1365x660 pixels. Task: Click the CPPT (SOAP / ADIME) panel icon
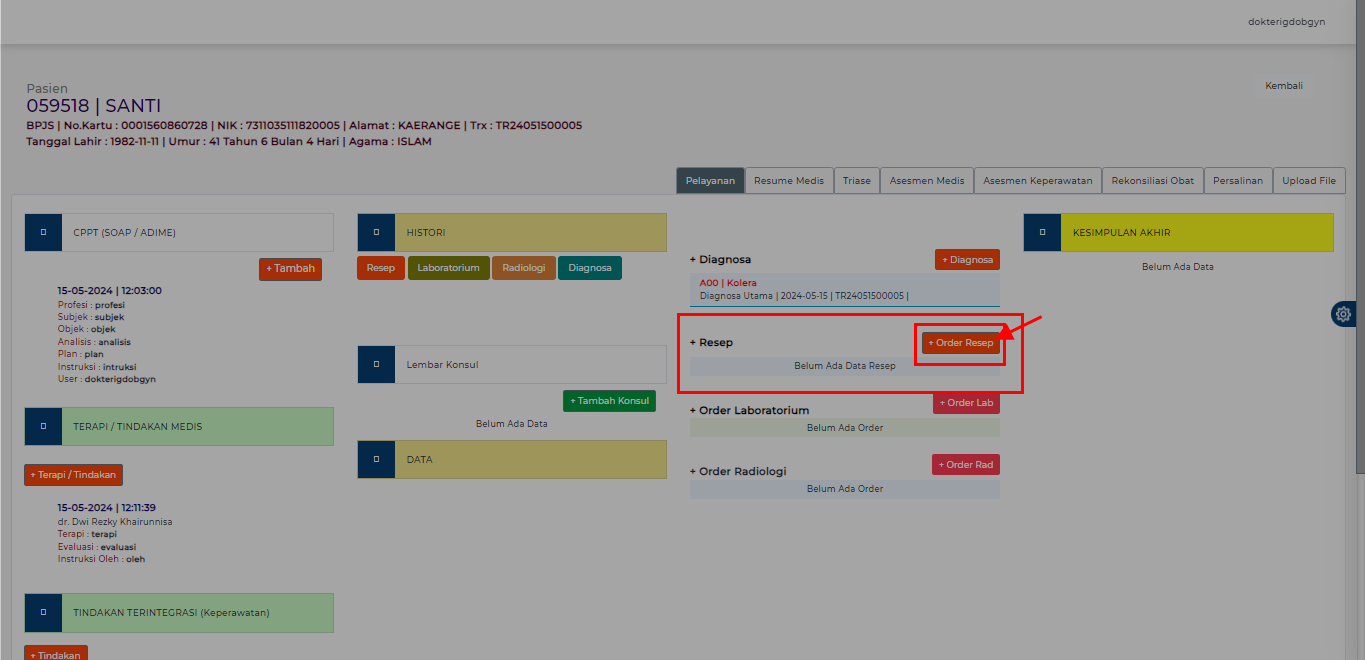click(43, 232)
